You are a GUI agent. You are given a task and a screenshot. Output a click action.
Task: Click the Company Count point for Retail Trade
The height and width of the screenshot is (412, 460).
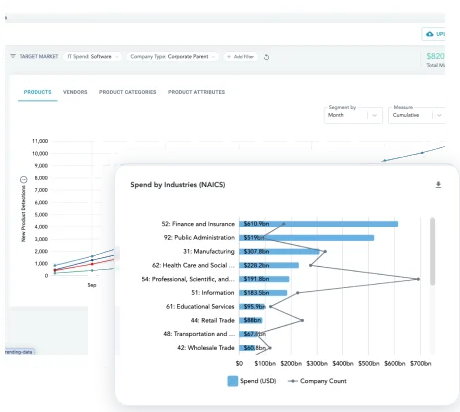pos(302,320)
